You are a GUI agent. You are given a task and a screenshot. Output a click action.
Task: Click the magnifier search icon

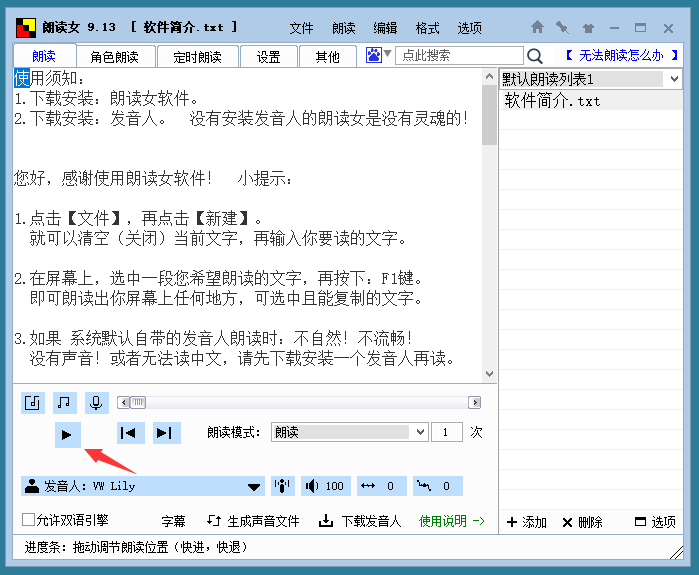click(x=535, y=56)
